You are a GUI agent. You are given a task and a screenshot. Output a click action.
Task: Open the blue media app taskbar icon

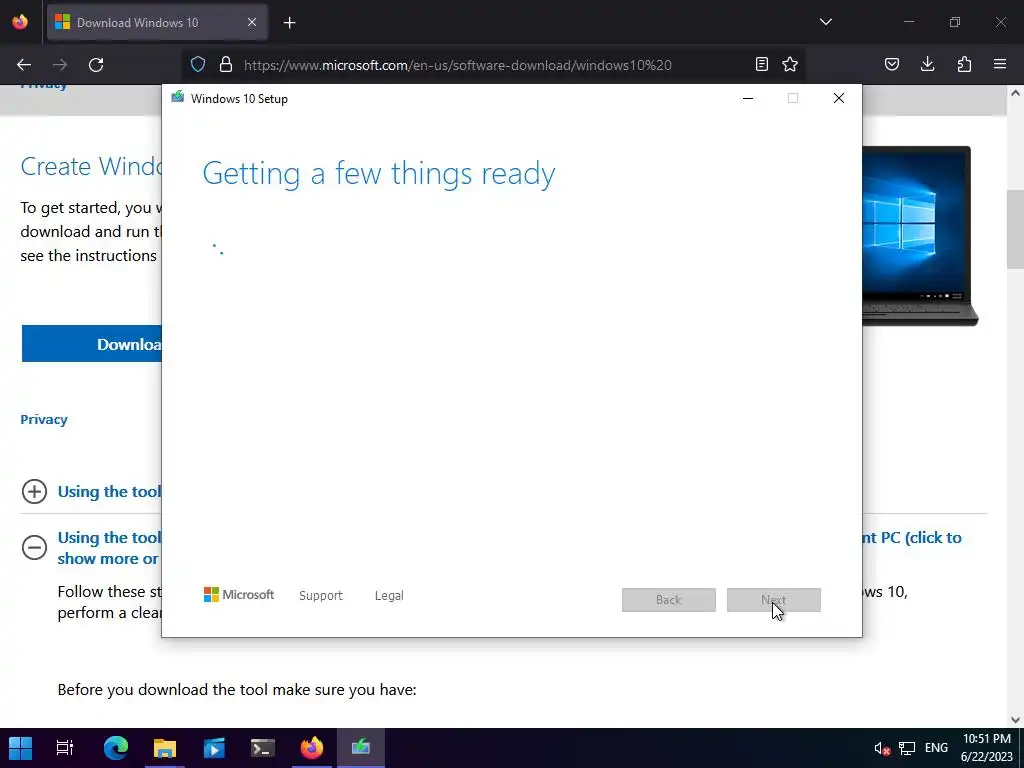(214, 748)
